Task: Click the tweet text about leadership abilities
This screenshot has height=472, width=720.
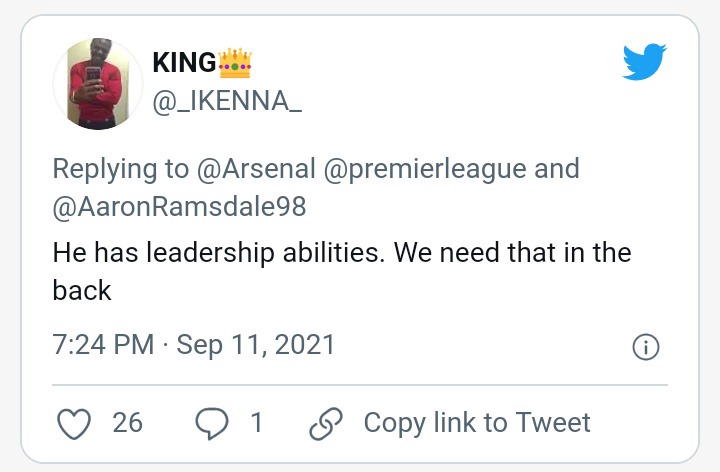Action: (x=342, y=271)
